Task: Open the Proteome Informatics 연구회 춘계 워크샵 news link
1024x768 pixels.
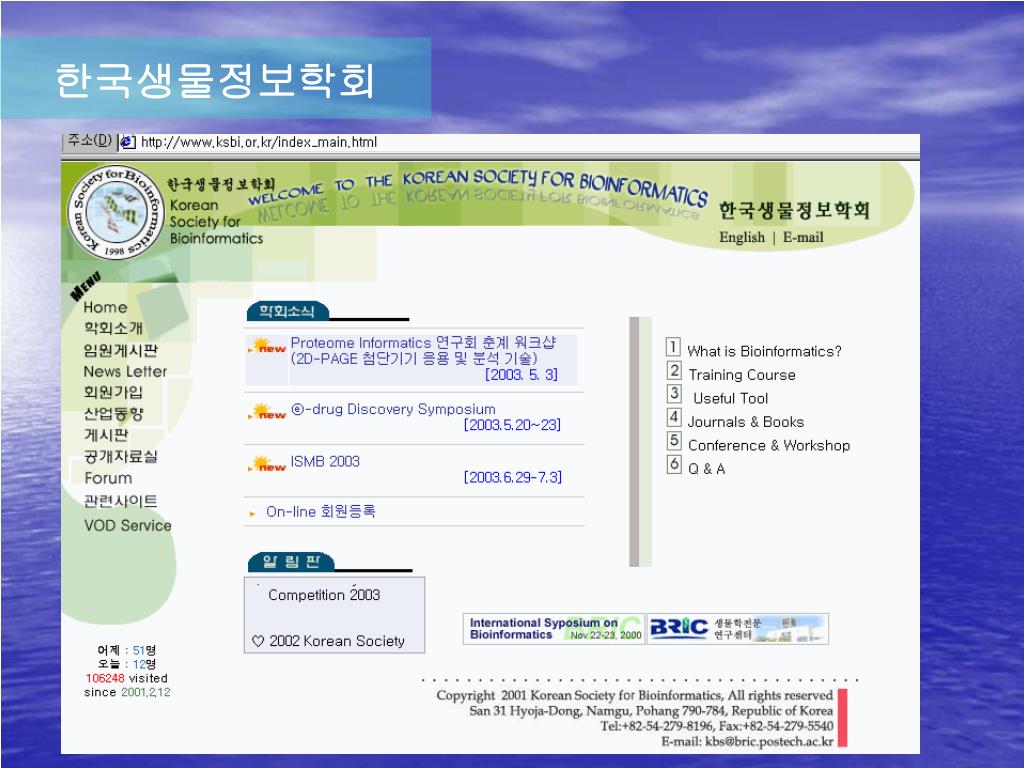Action: point(423,351)
